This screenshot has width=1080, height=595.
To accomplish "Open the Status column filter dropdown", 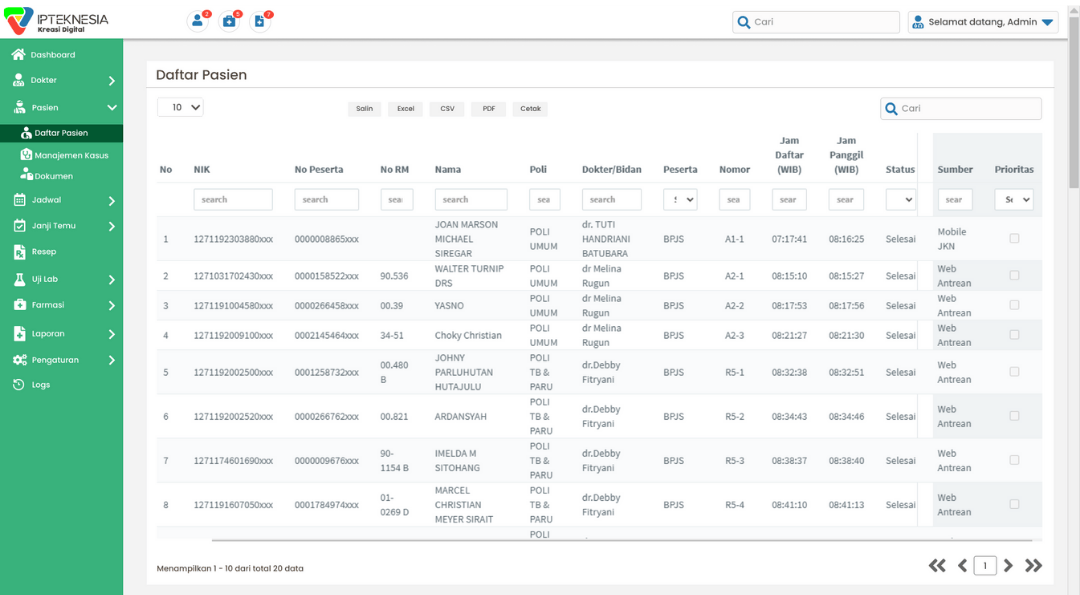I will coord(900,200).
